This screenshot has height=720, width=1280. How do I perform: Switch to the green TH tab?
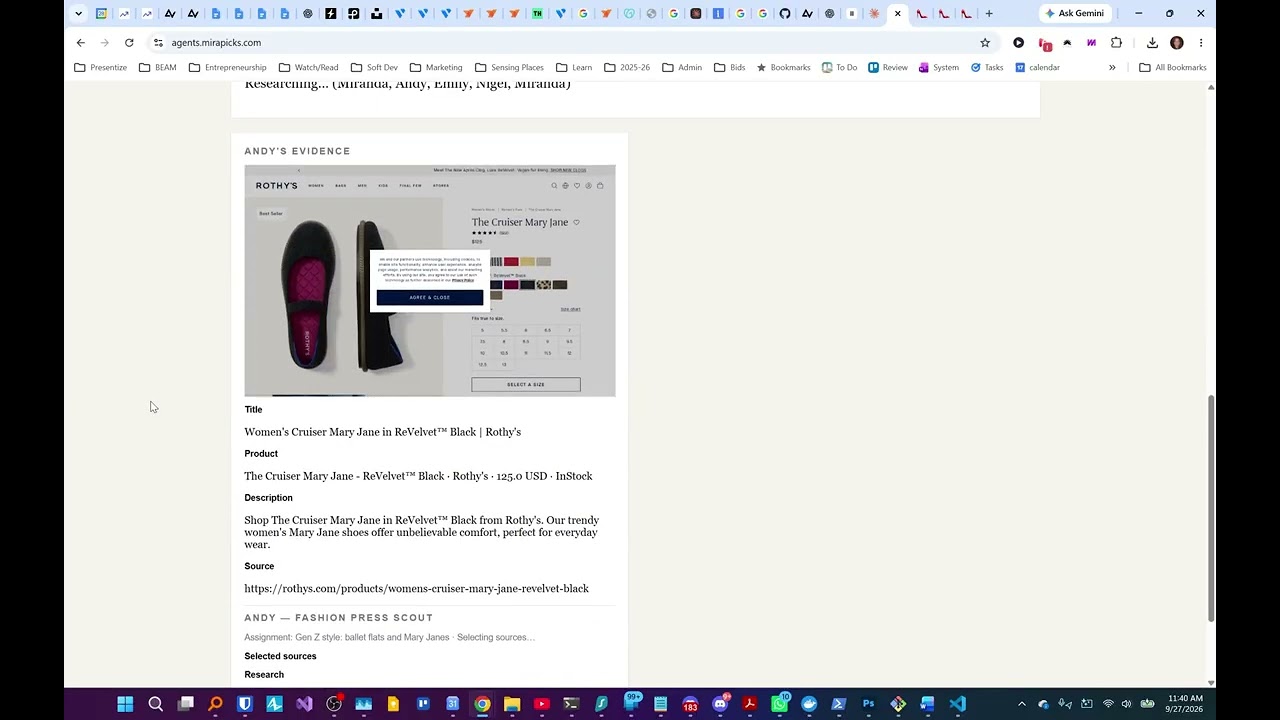click(x=537, y=14)
